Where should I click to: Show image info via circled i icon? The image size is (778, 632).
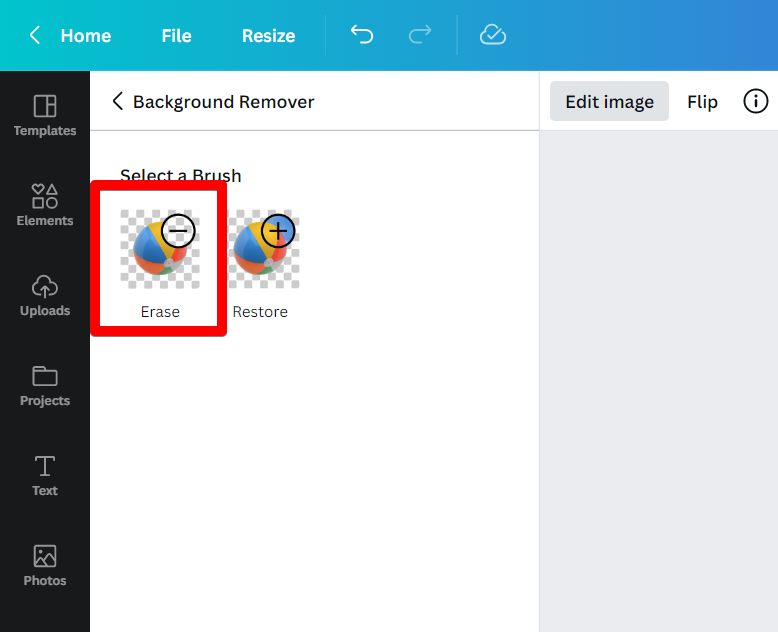click(756, 101)
